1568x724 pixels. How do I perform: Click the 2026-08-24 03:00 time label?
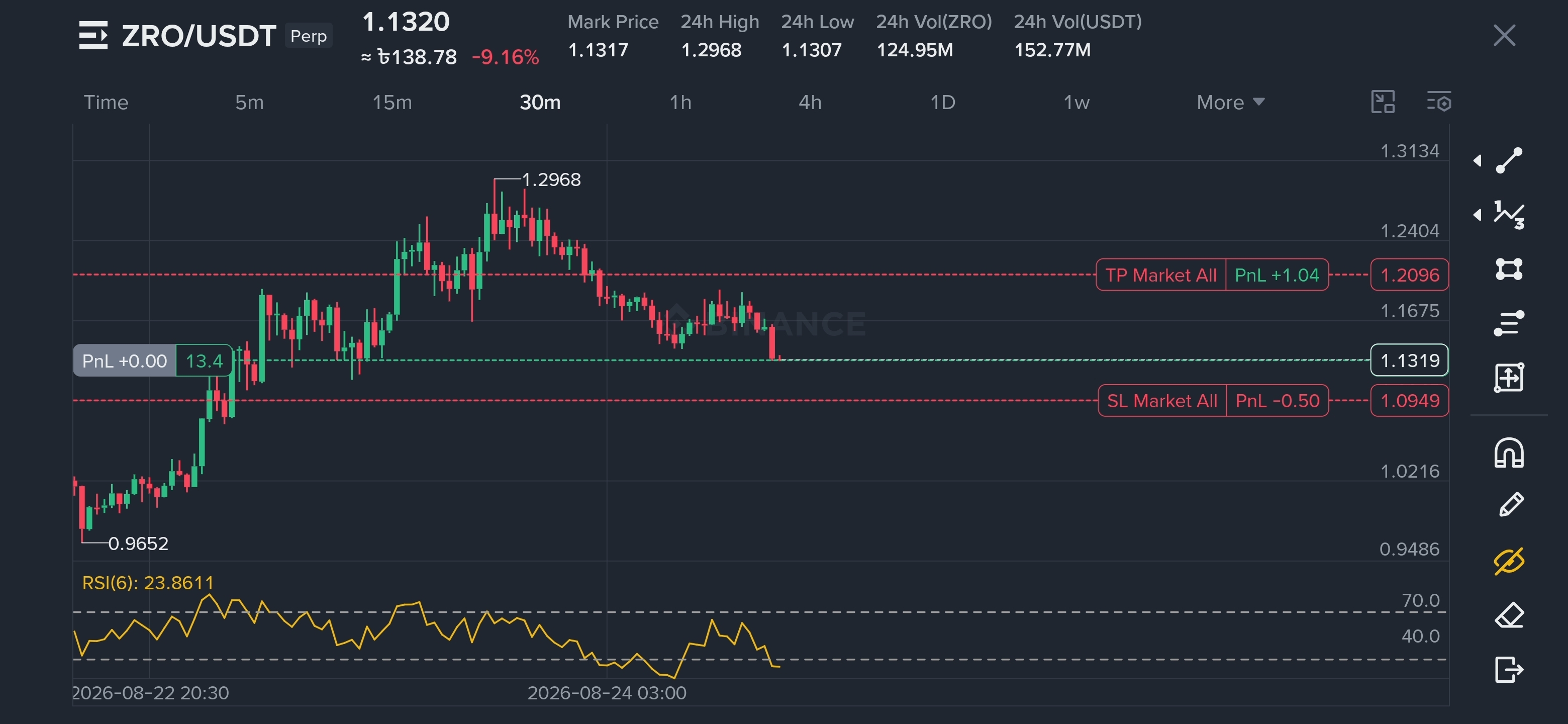pyautogui.click(x=607, y=692)
